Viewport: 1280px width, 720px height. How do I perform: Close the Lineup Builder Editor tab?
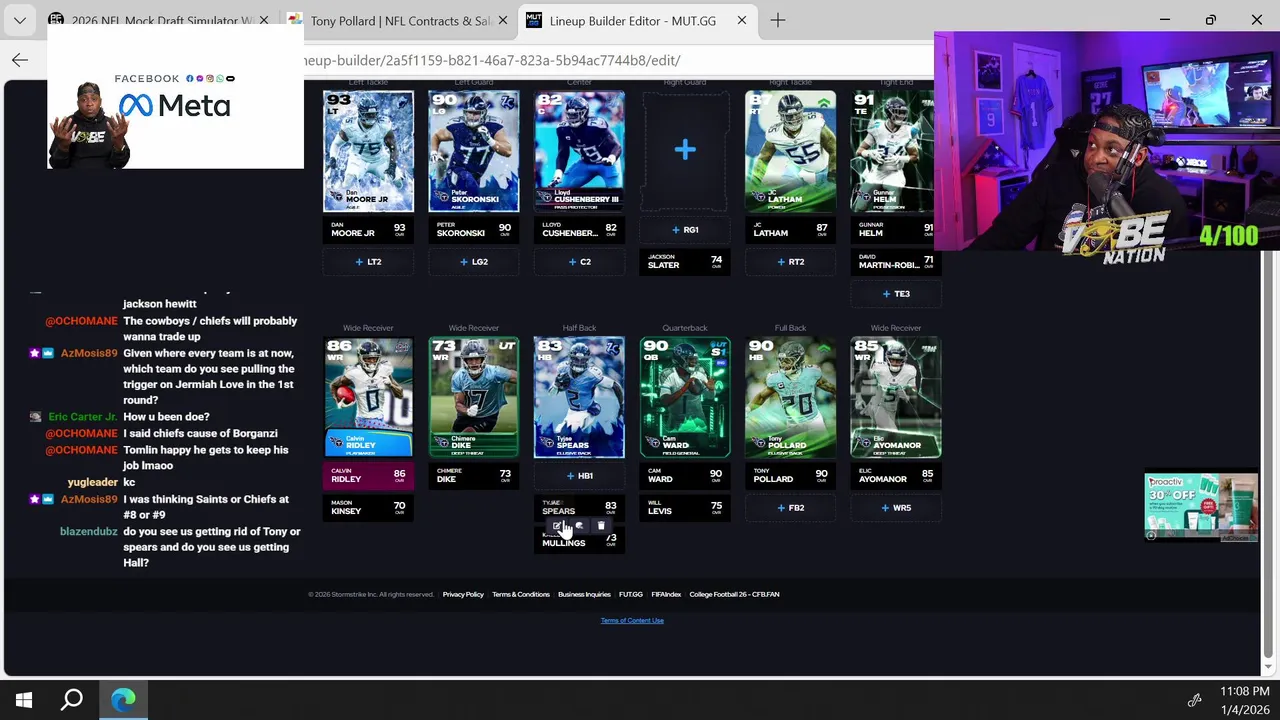click(742, 20)
